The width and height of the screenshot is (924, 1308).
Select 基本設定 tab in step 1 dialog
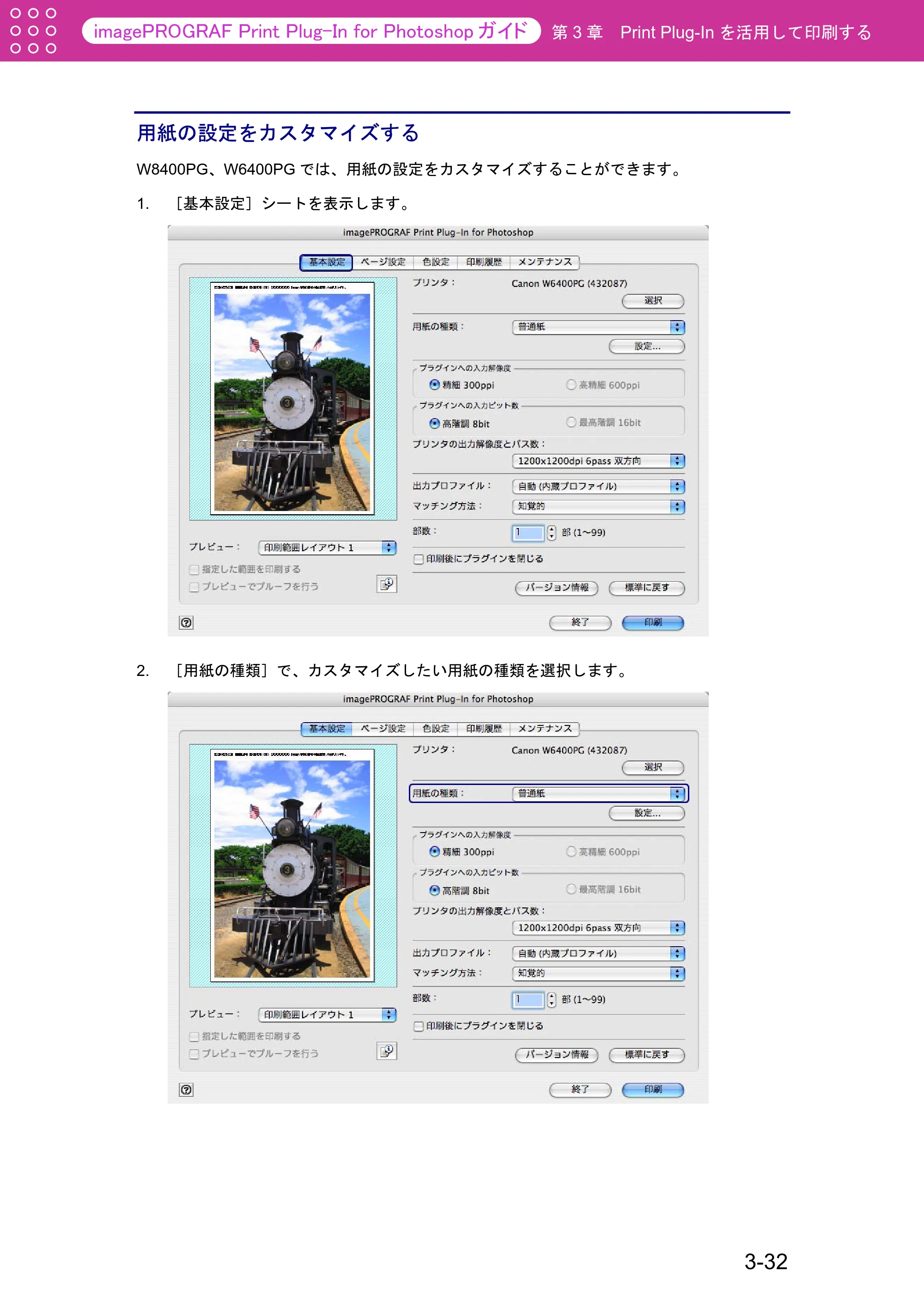click(327, 262)
